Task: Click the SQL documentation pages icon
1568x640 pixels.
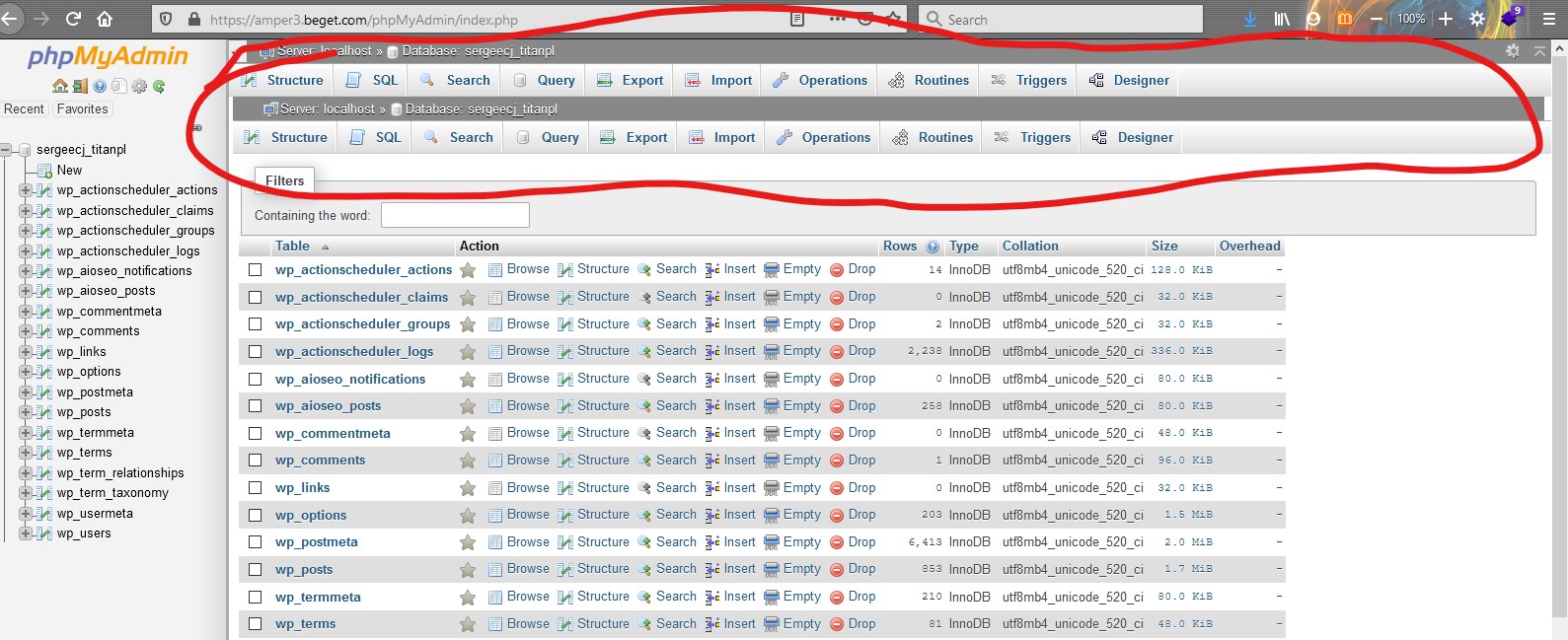Action: point(119,86)
